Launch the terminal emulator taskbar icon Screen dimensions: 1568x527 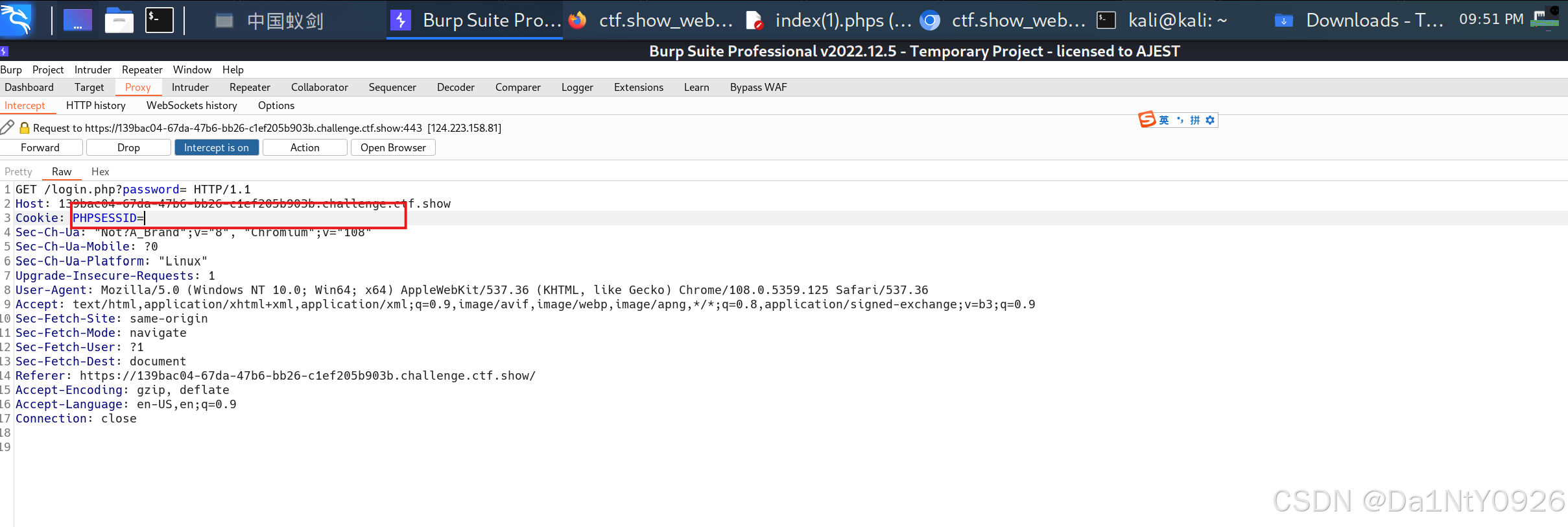(x=159, y=20)
